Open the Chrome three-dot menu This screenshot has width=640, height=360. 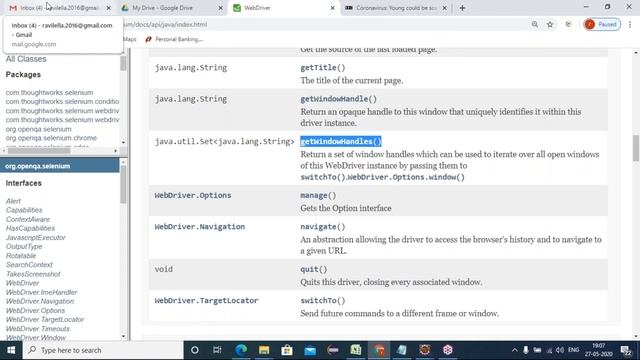[x=630, y=24]
